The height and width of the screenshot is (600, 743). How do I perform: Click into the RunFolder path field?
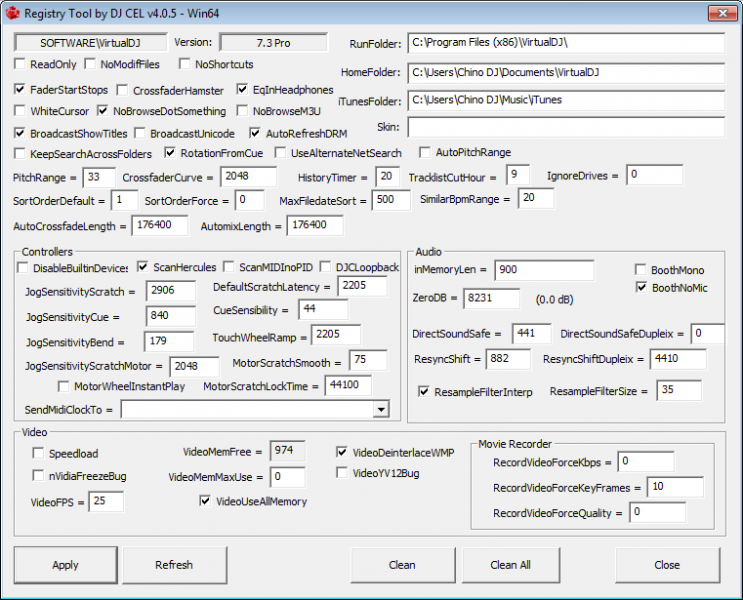(x=566, y=43)
